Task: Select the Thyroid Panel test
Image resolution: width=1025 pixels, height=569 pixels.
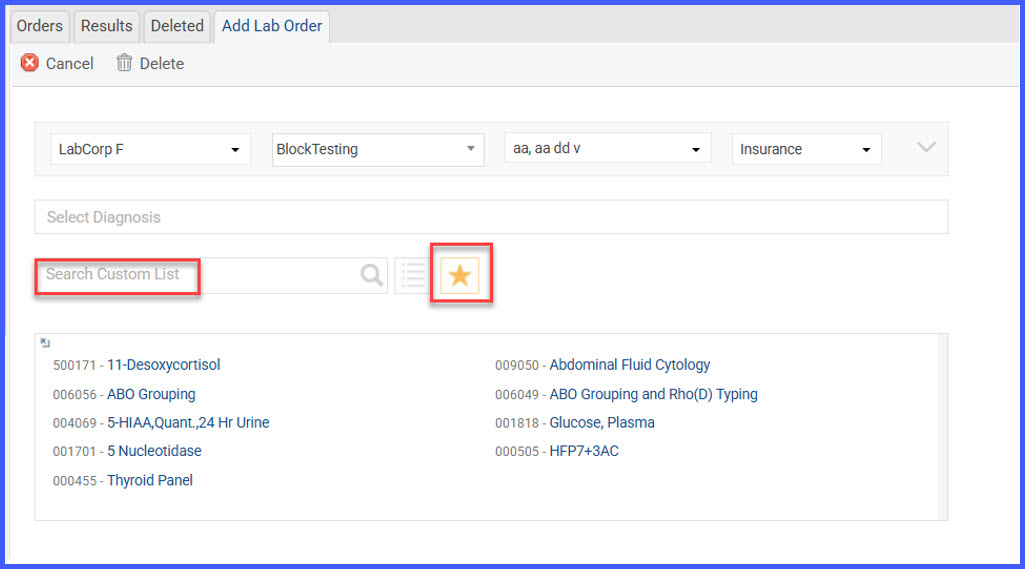Action: click(150, 481)
